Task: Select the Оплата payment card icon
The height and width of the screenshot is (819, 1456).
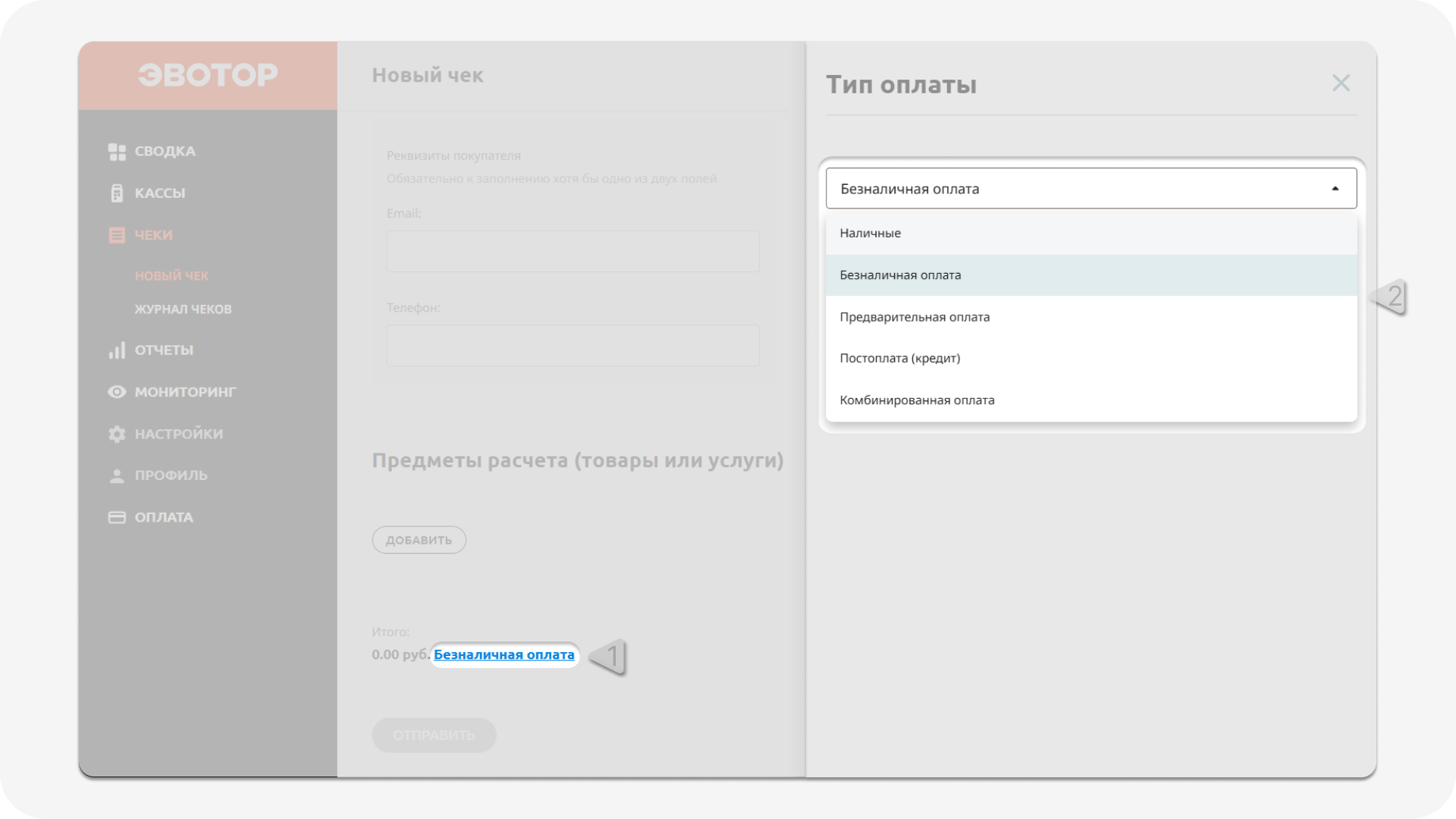Action: 116,516
